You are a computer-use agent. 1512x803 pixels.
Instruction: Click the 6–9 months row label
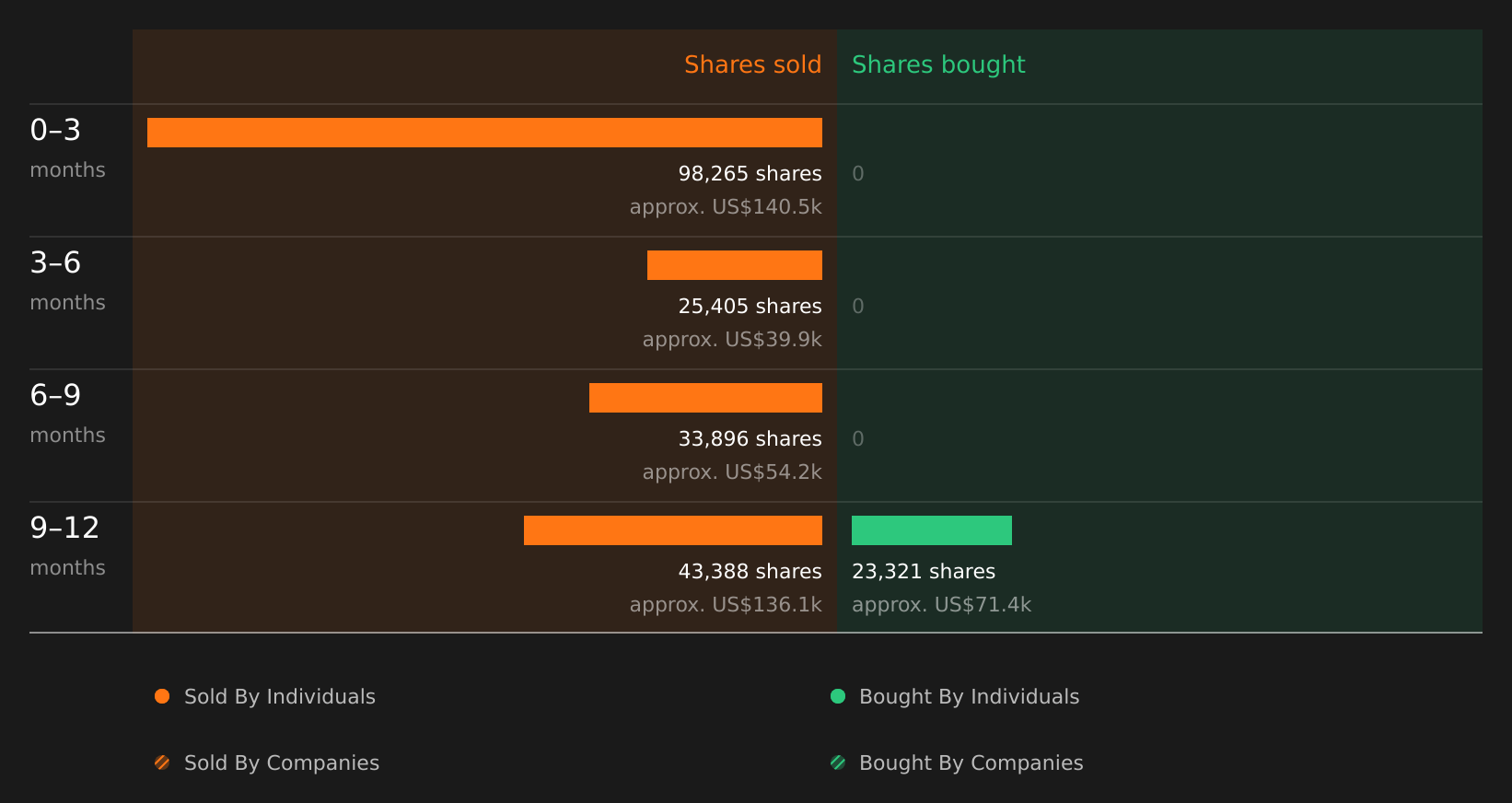tap(67, 413)
